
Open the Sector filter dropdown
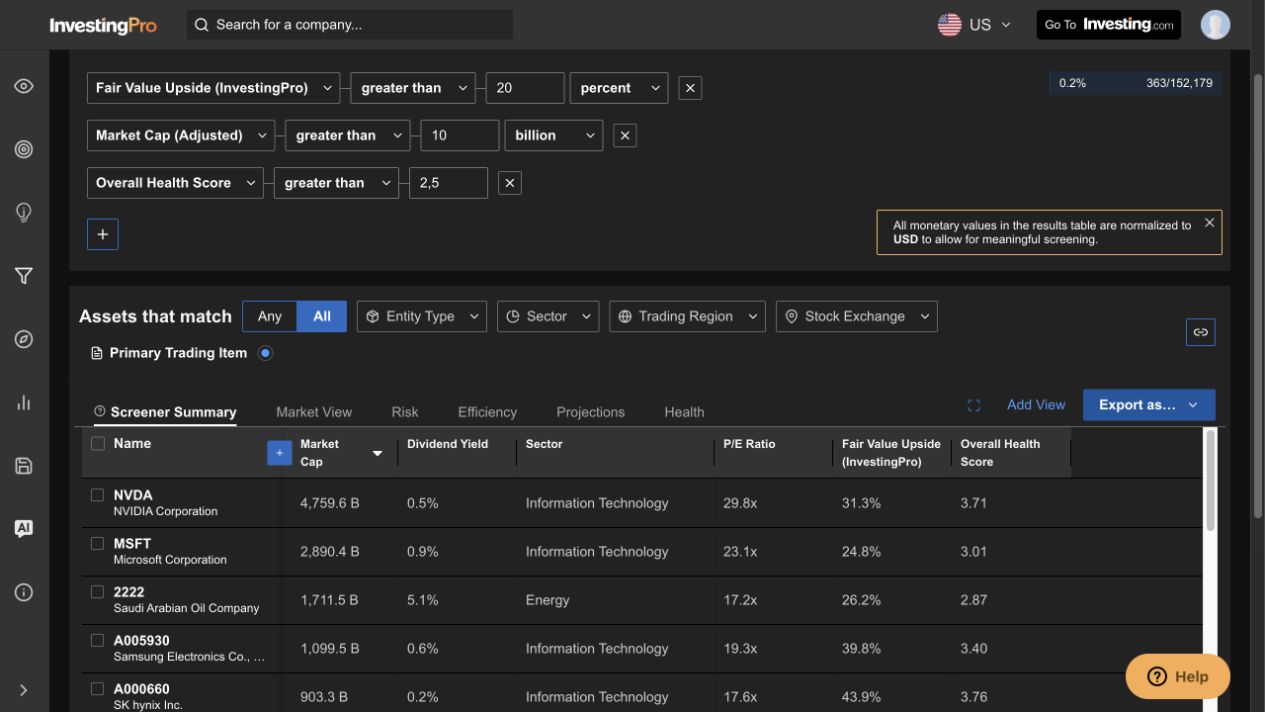(548, 316)
